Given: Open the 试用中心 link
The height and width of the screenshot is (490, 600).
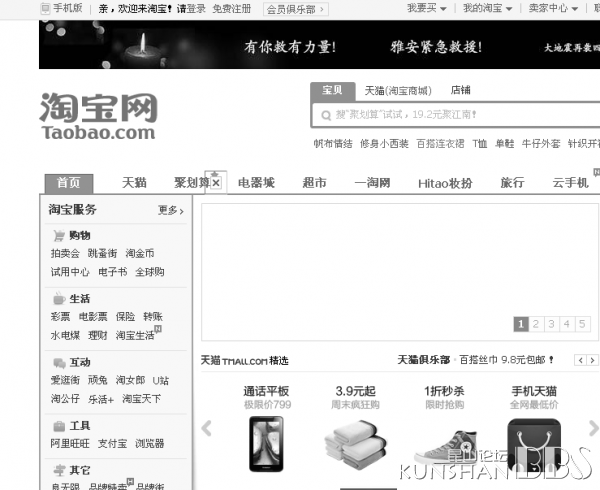Looking at the screenshot, I should click(x=70, y=272).
